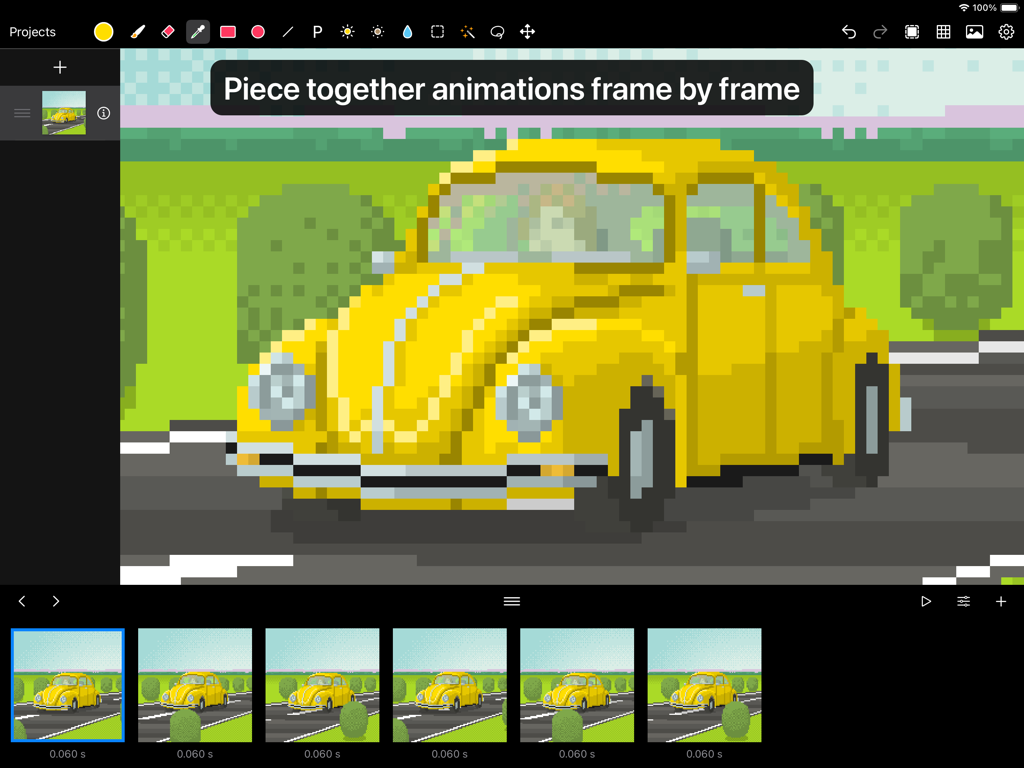Open the yellow color swatch picker
Screen dimensions: 1024x768
(x=103, y=31)
